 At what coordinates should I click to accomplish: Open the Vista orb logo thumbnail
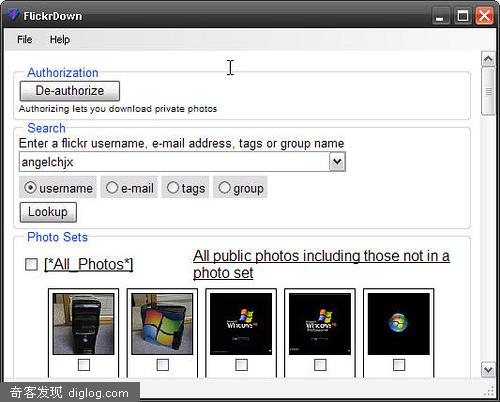(399, 324)
